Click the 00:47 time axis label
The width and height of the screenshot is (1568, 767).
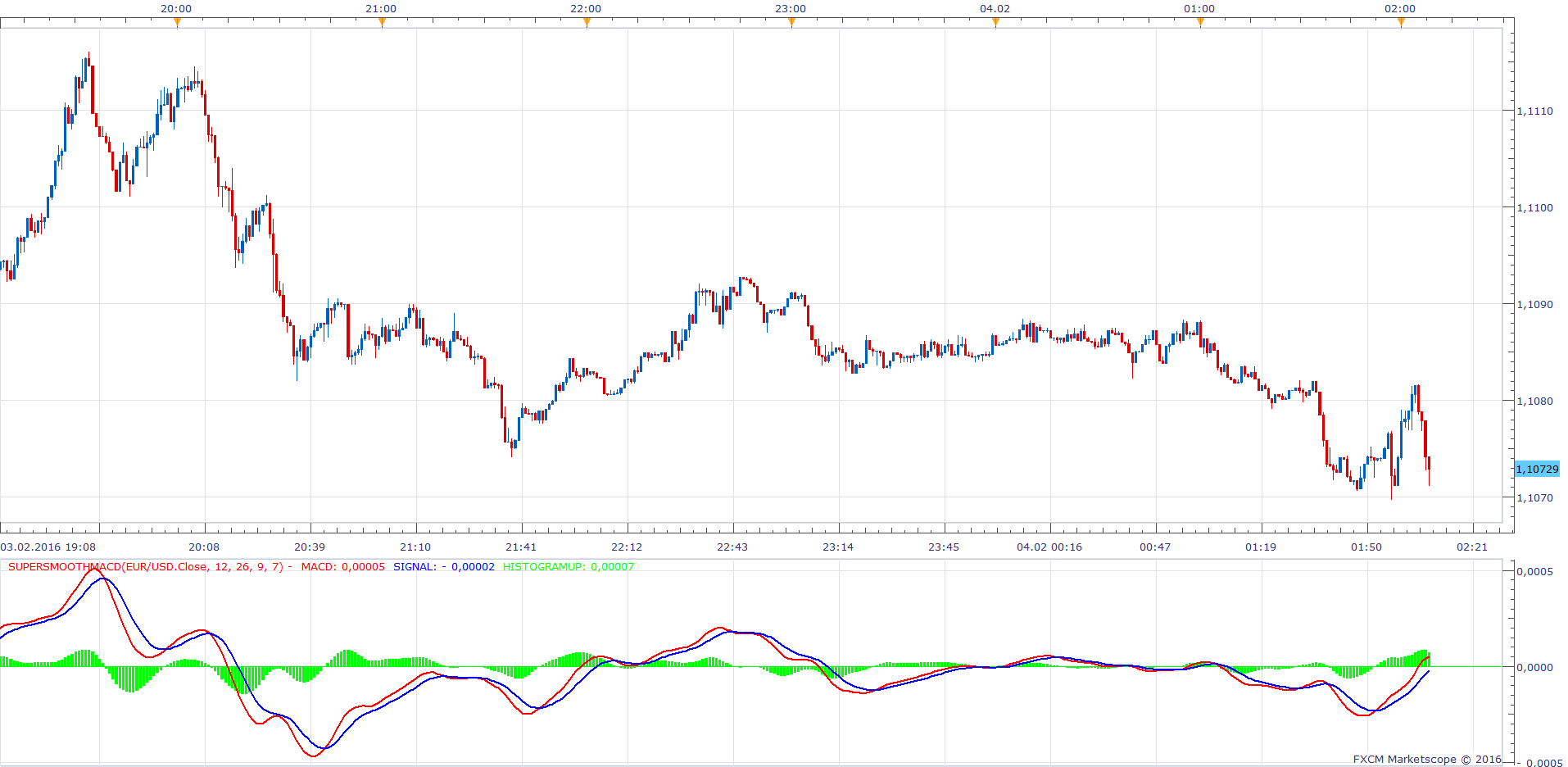[x=1155, y=547]
